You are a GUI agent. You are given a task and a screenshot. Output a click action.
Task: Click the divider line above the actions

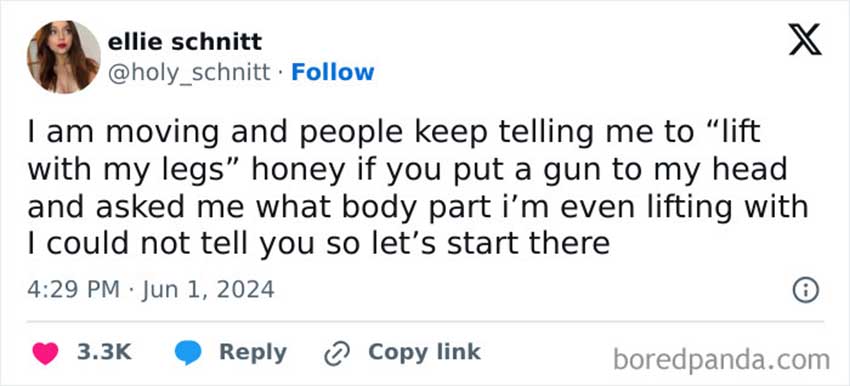click(x=426, y=321)
